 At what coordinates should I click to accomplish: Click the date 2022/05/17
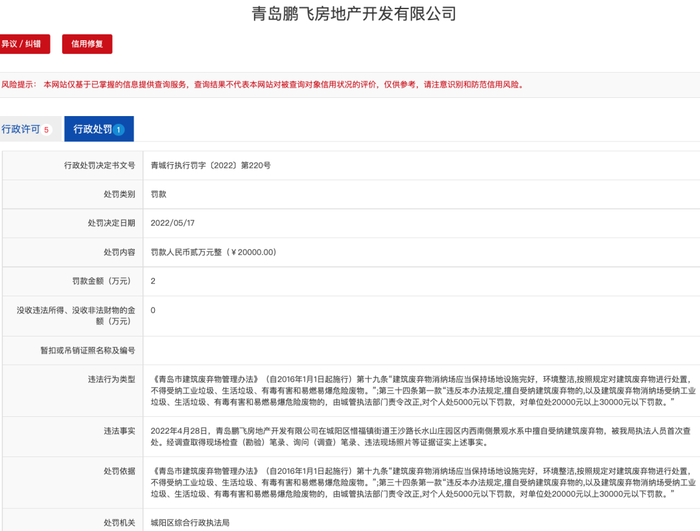point(172,223)
